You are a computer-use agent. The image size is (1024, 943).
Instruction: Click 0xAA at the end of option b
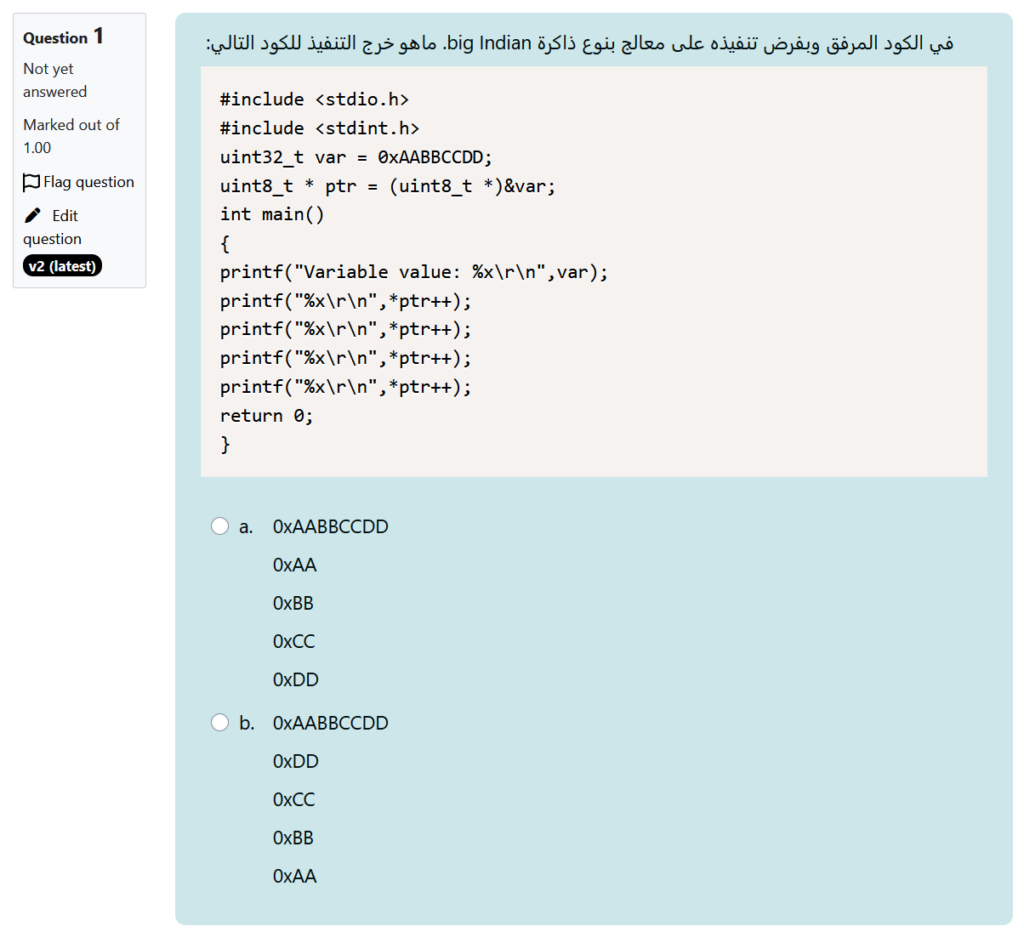pyautogui.click(x=294, y=876)
